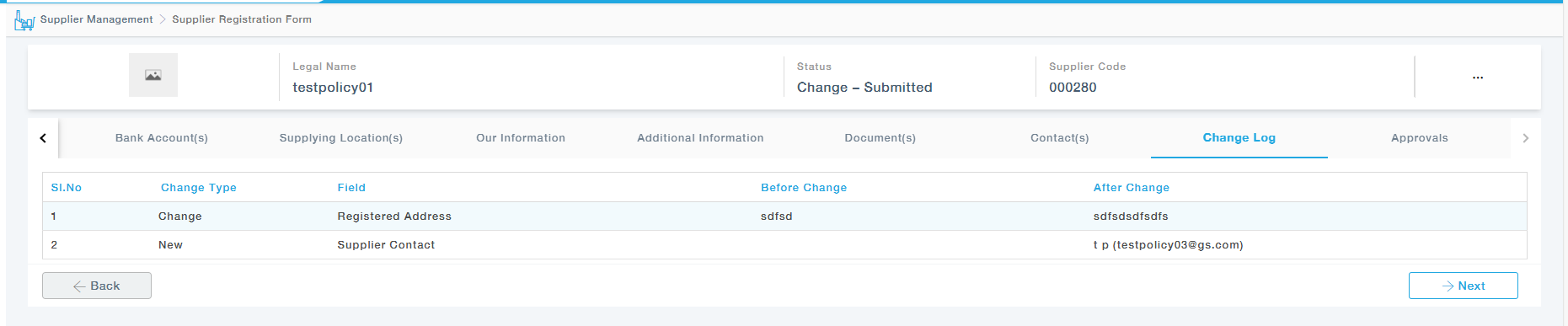
Task: Click the Supplier Management breadcrumb link
Action: click(x=97, y=19)
